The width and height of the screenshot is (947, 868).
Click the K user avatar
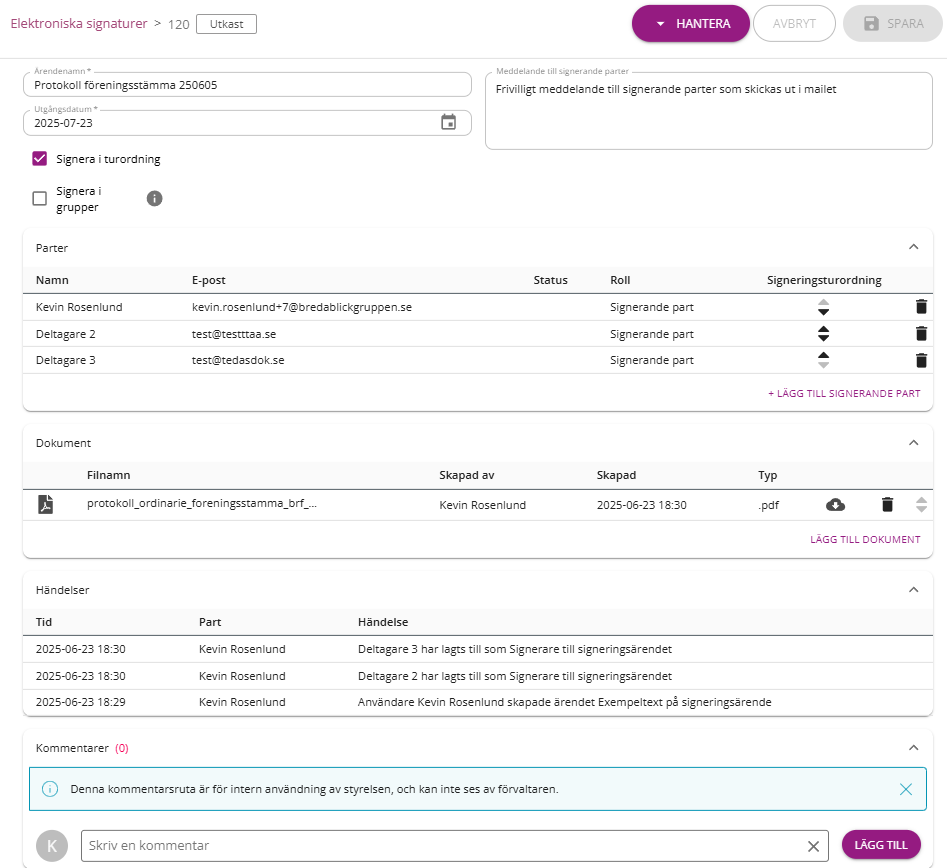tap(52, 846)
